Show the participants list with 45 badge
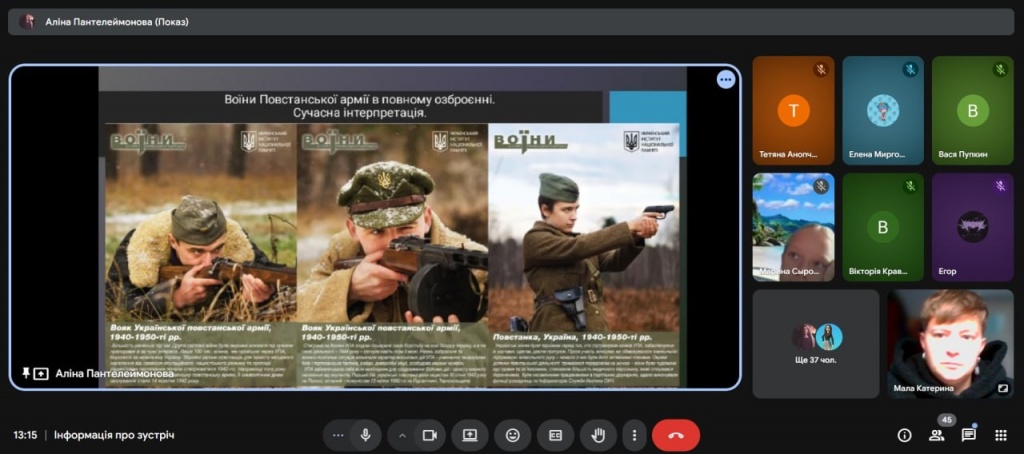The width and height of the screenshot is (1024, 454). (937, 435)
